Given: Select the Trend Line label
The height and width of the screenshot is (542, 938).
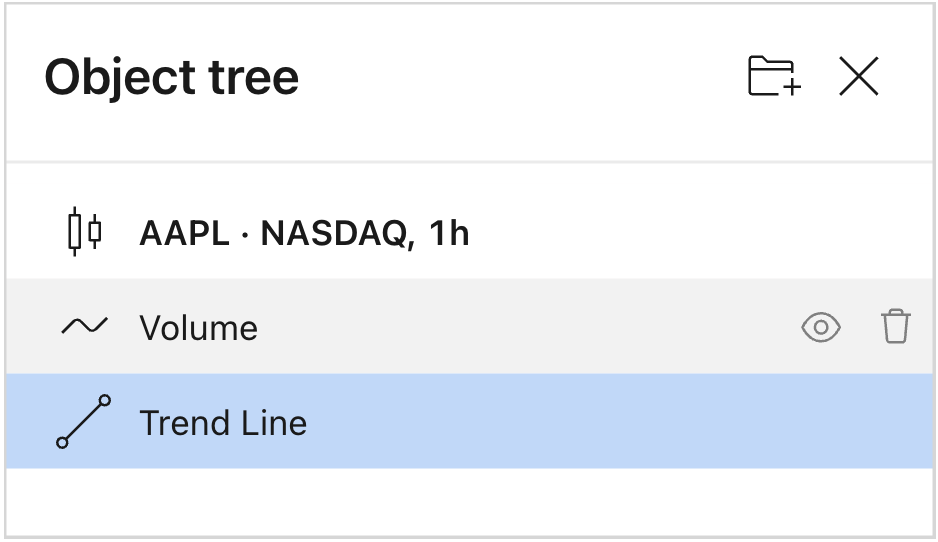Looking at the screenshot, I should (223, 423).
